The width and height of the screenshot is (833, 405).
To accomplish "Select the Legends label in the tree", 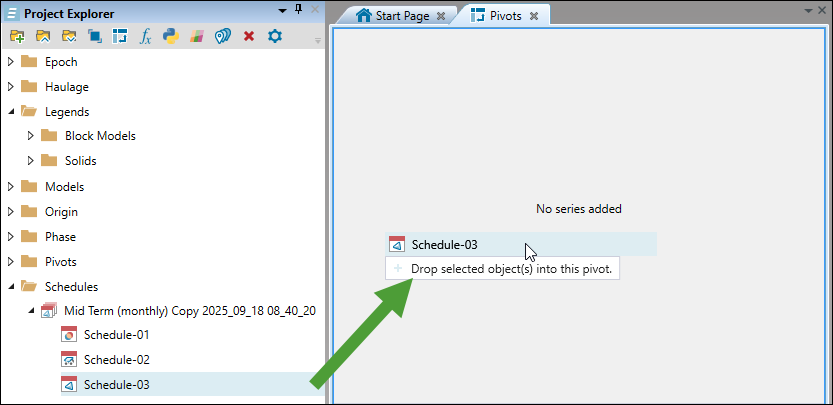I will click(67, 112).
